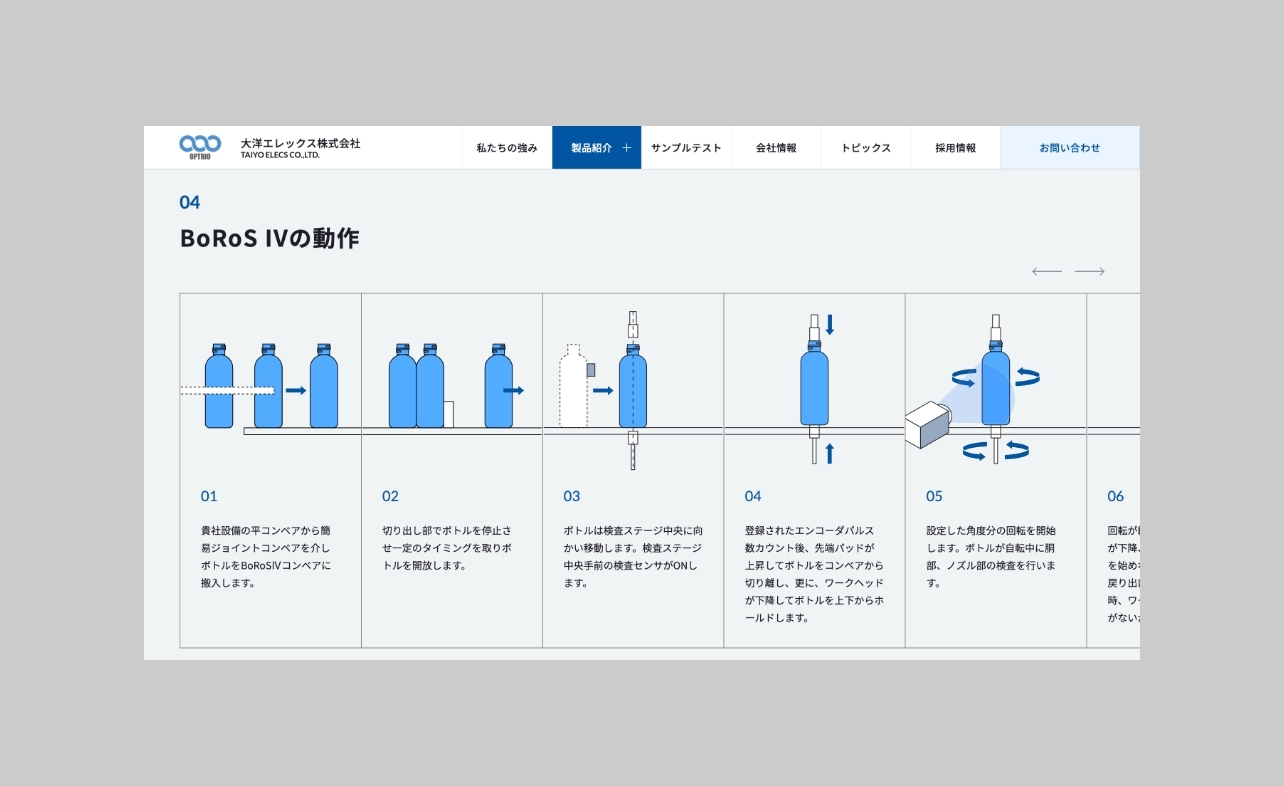Click the next slide right arrow
The image size is (1284, 786).
(x=1089, y=271)
